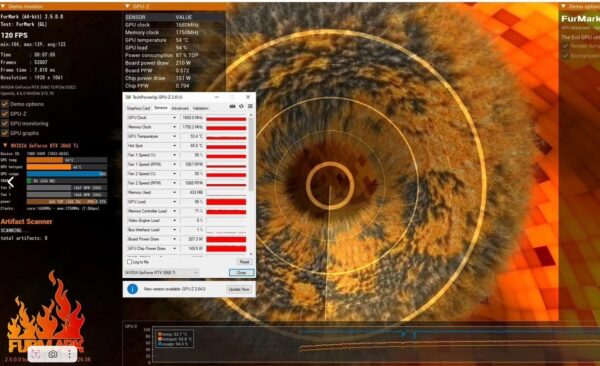Open the Hot Spot sensor dropdown arrow
Image resolution: width=600 pixels, height=366 pixels.
174,145
